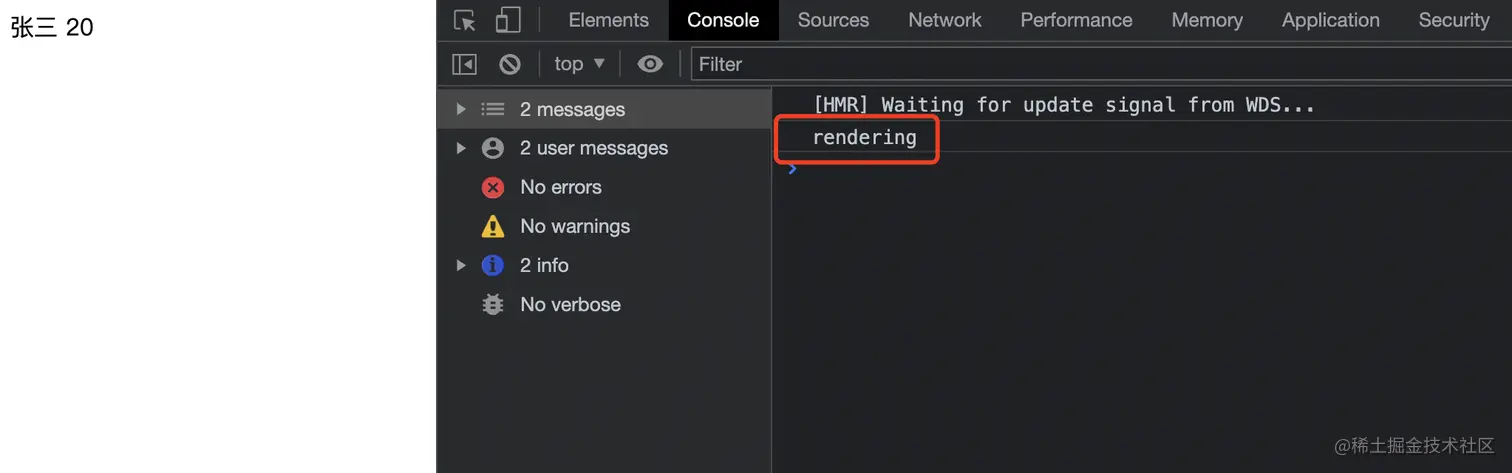This screenshot has height=473, width=1512.
Task: Expand the 2 info group arrow
Action: (461, 265)
